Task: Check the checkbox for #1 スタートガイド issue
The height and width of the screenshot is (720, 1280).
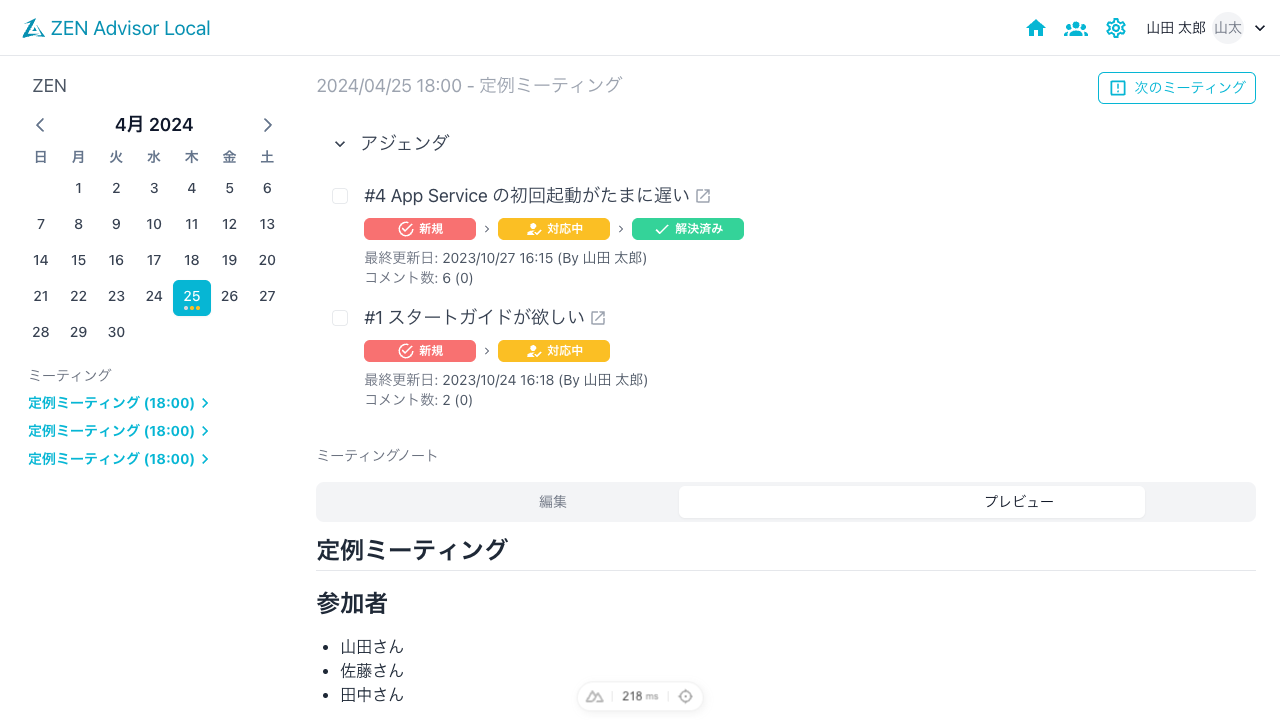Action: (x=340, y=318)
